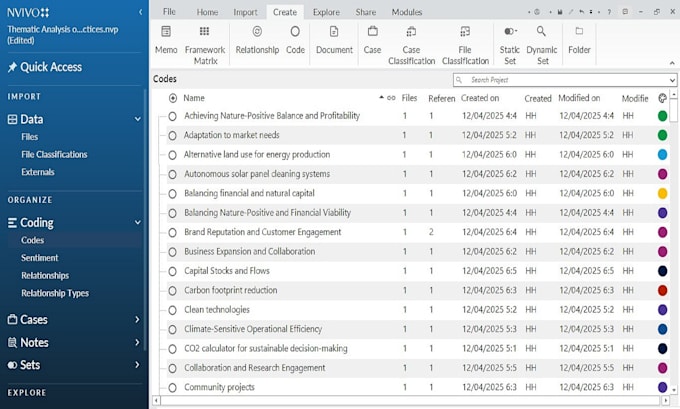Image resolution: width=680 pixels, height=409 pixels.
Task: Create a new Relationship item
Action: point(257,39)
